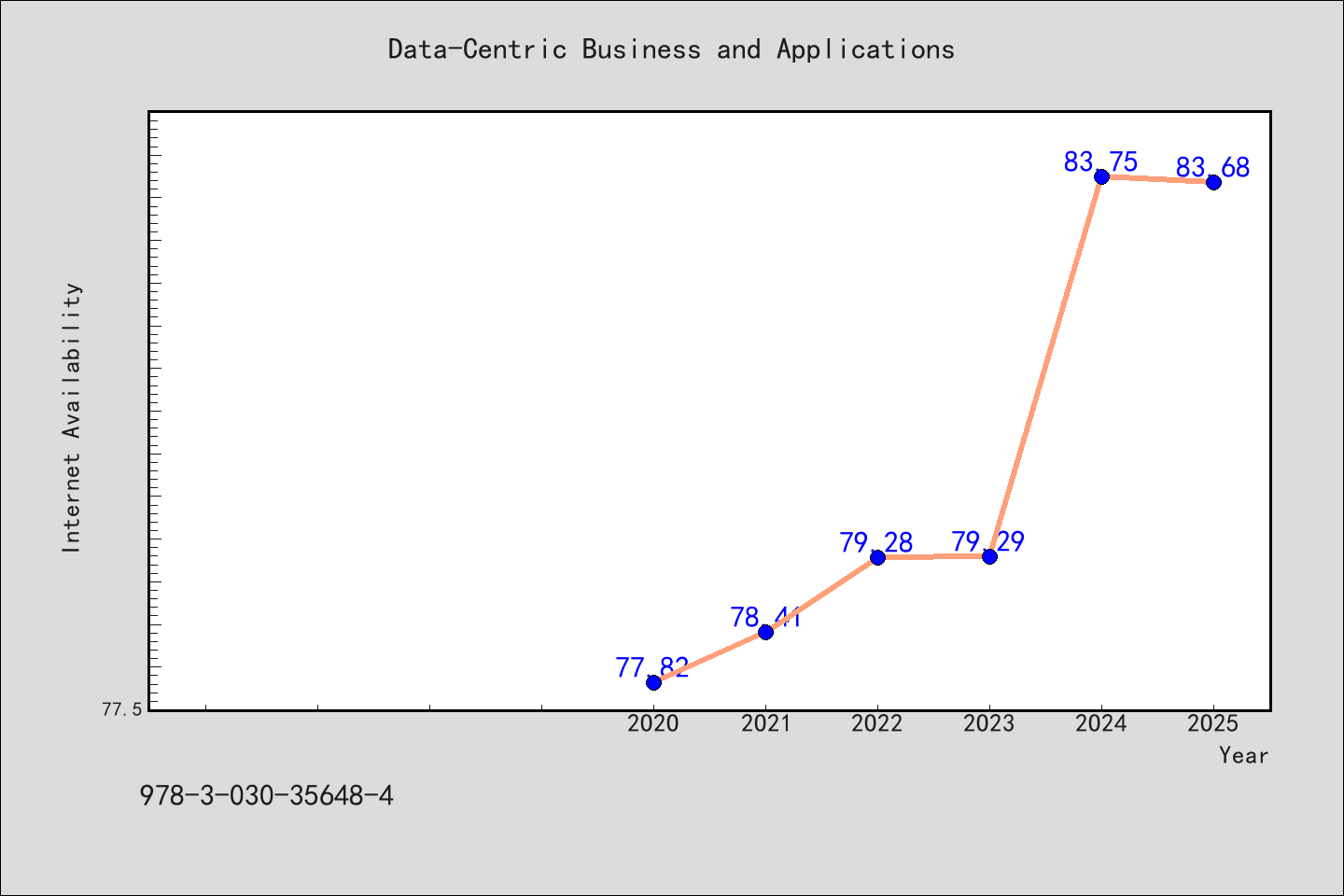Viewport: 1344px width, 896px height.
Task: Select the 2022 data point marker
Action: (x=877, y=557)
